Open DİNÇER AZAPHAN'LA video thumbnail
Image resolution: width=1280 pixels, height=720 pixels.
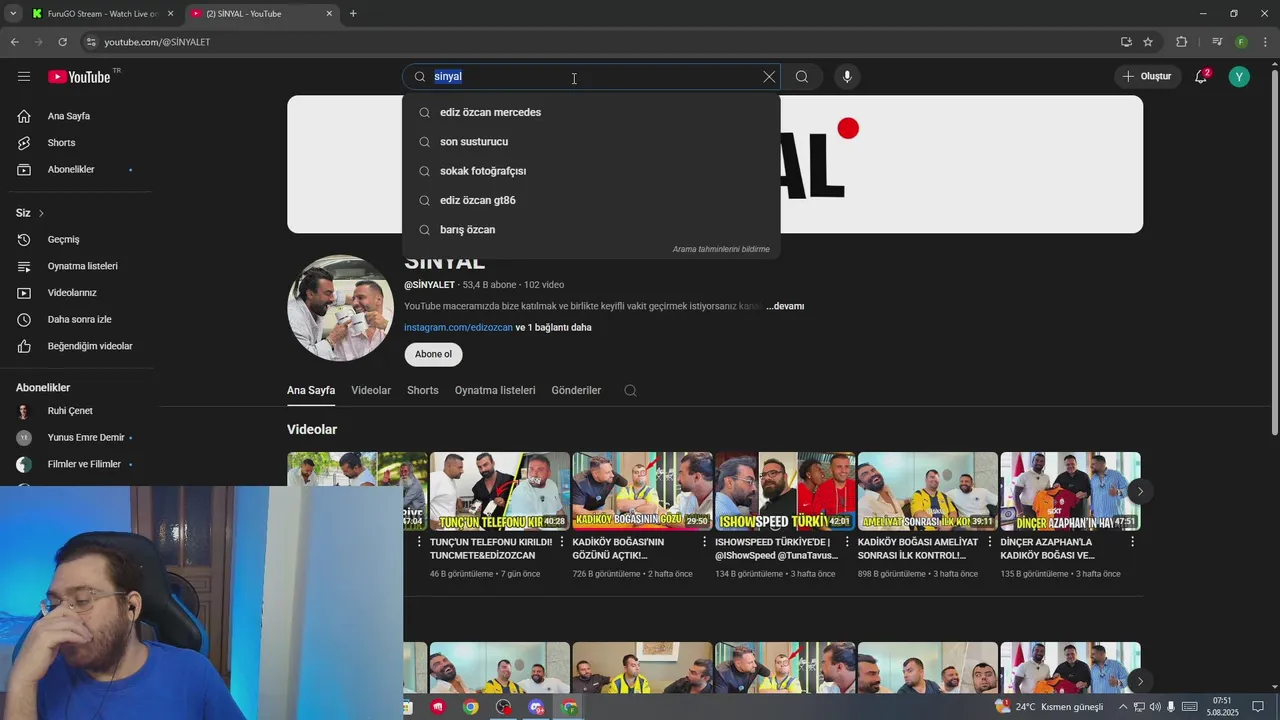click(1070, 491)
